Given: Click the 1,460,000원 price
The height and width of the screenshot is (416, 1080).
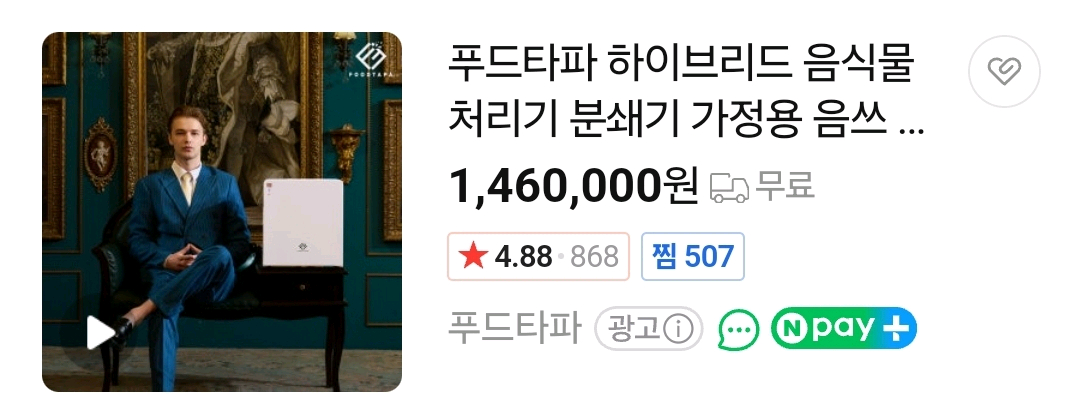Looking at the screenshot, I should 574,186.
